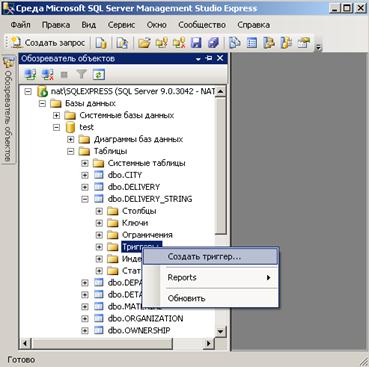Expand the Ограничения folder

[x=99, y=235]
